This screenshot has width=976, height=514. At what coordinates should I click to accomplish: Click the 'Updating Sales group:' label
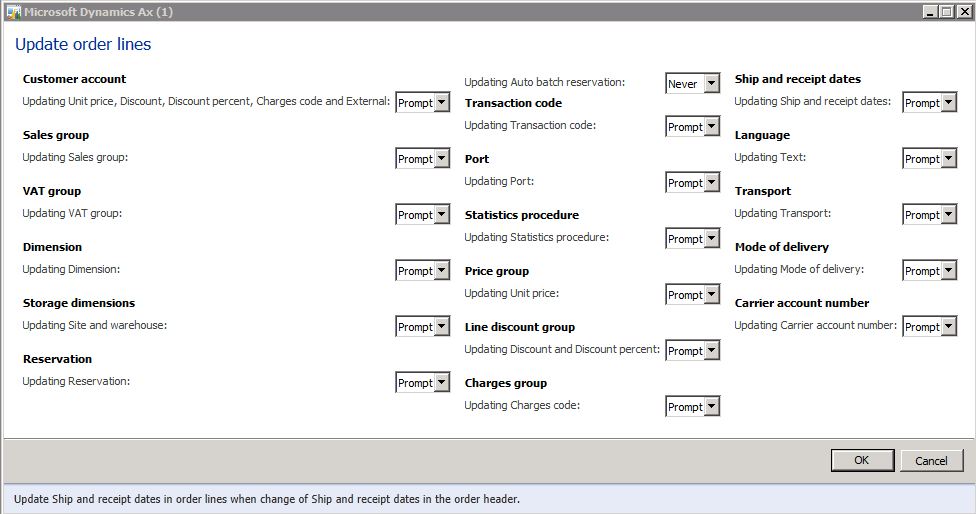click(x=75, y=157)
